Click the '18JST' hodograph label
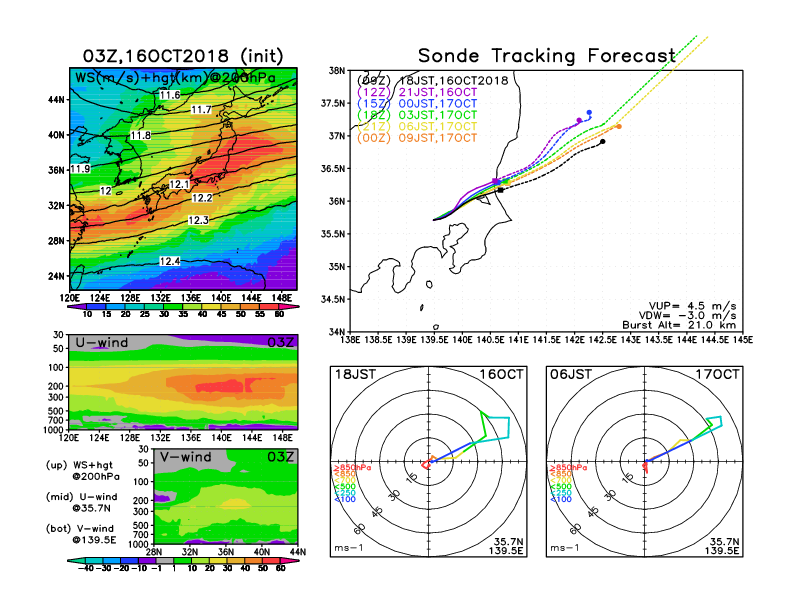Image resolution: width=792 pixels, height=612 pixels. pyautogui.click(x=356, y=374)
